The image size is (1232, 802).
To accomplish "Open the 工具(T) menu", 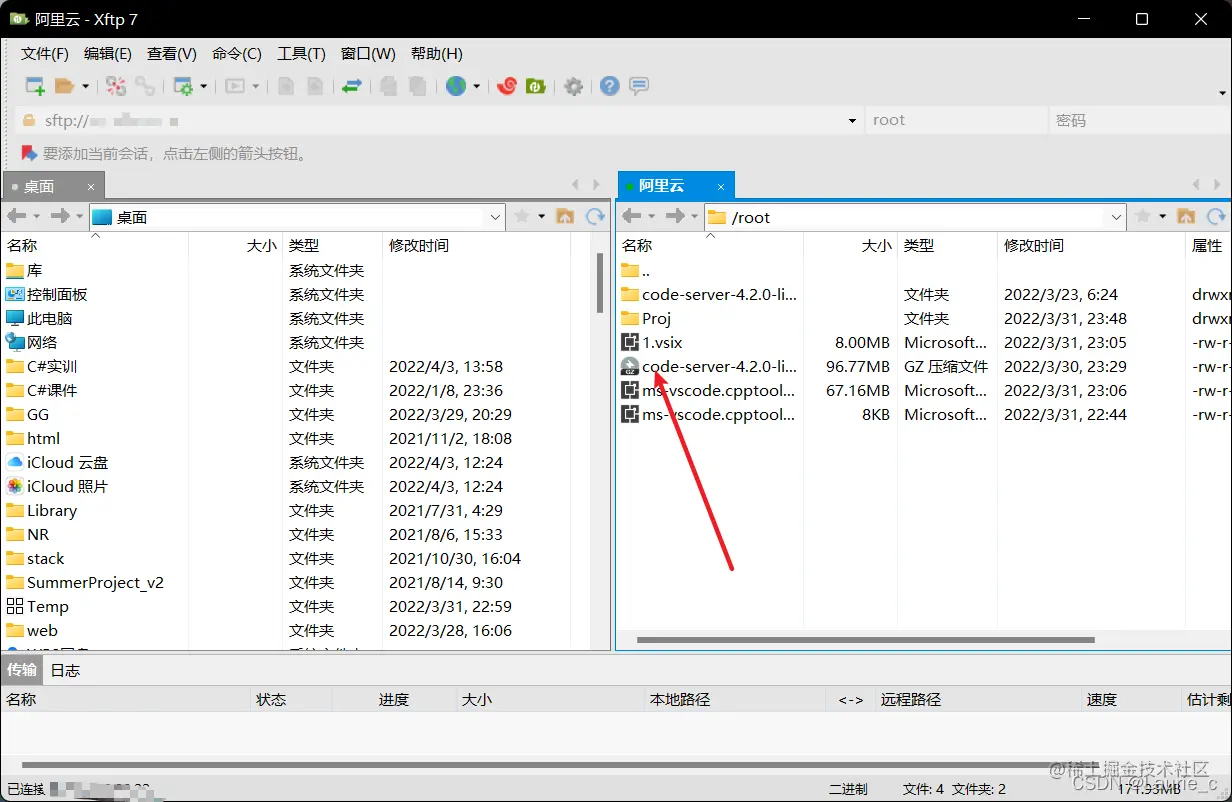I will click(x=301, y=54).
